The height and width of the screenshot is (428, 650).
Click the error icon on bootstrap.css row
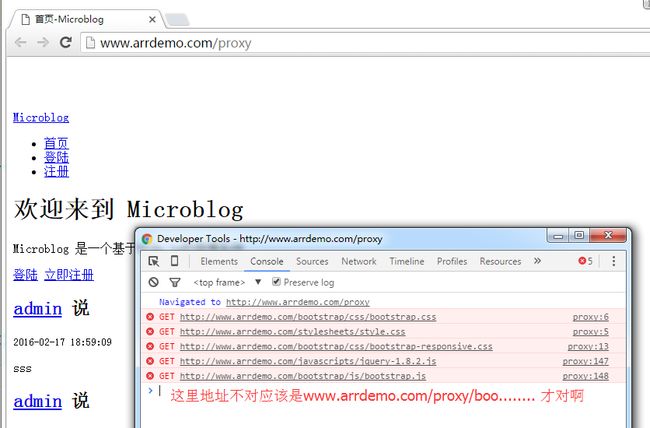coord(150,317)
